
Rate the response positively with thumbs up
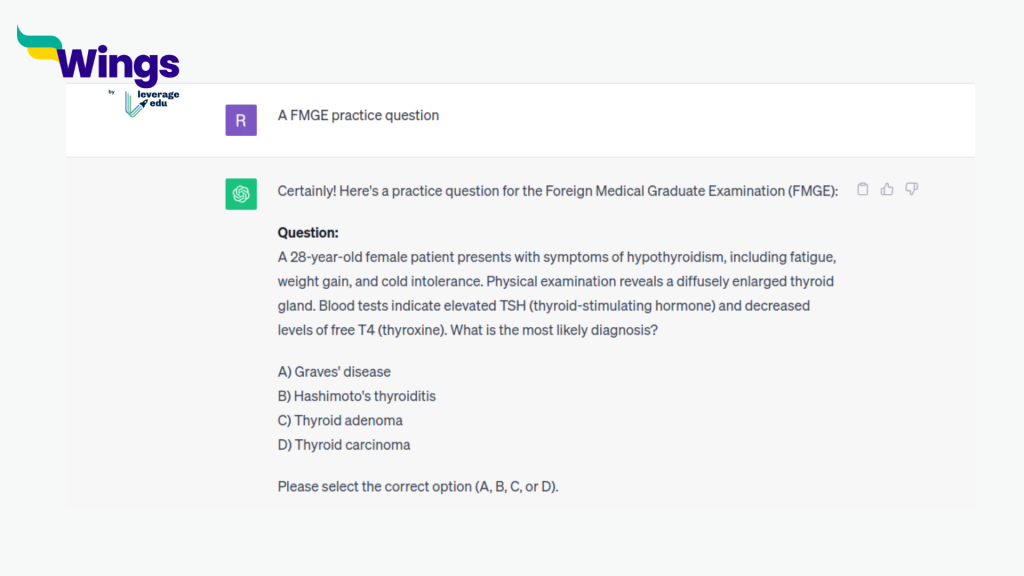887,189
